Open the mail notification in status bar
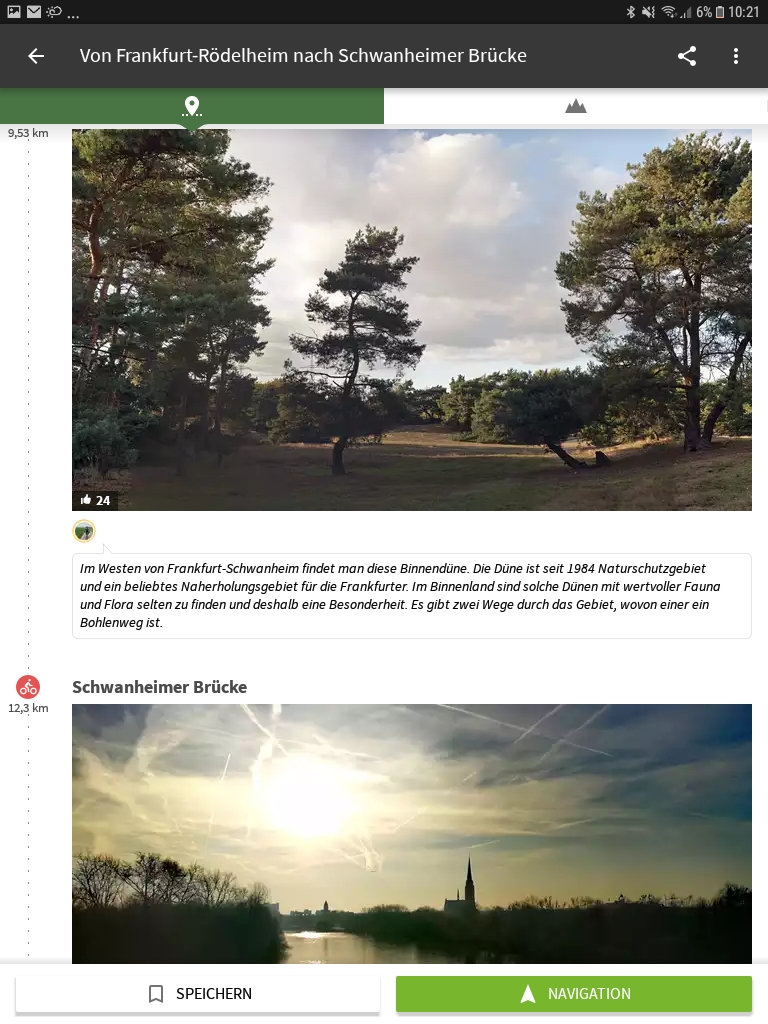Screen dimensions: 768x1024 click(34, 12)
